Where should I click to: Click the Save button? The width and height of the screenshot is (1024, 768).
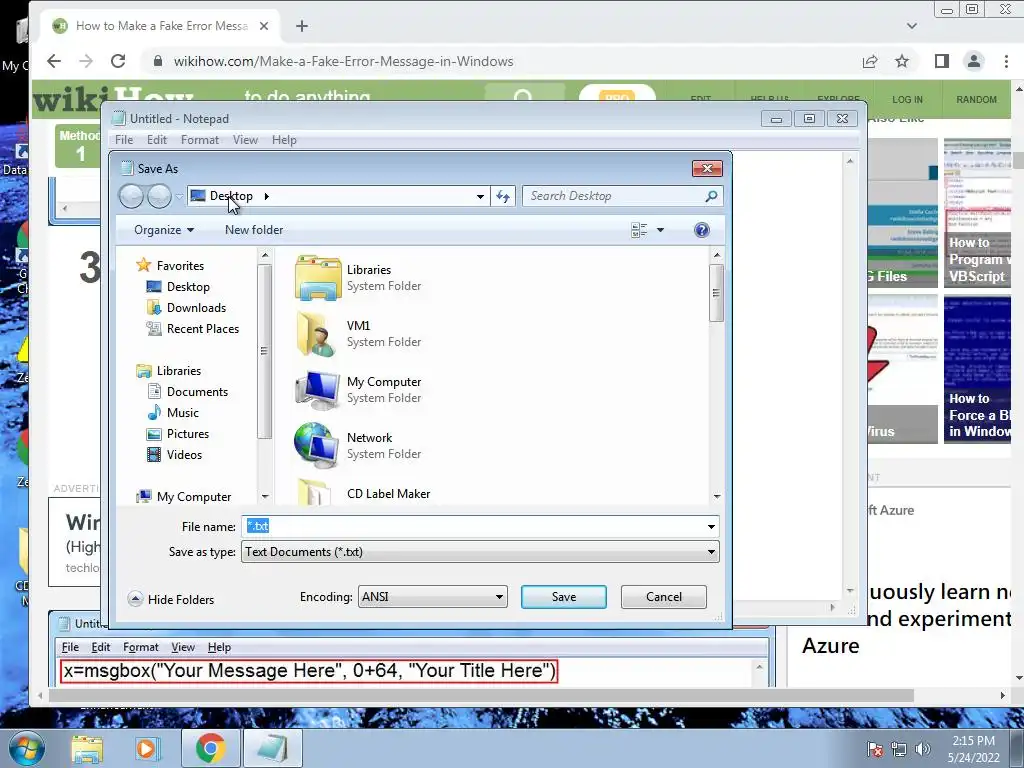pyautogui.click(x=564, y=597)
